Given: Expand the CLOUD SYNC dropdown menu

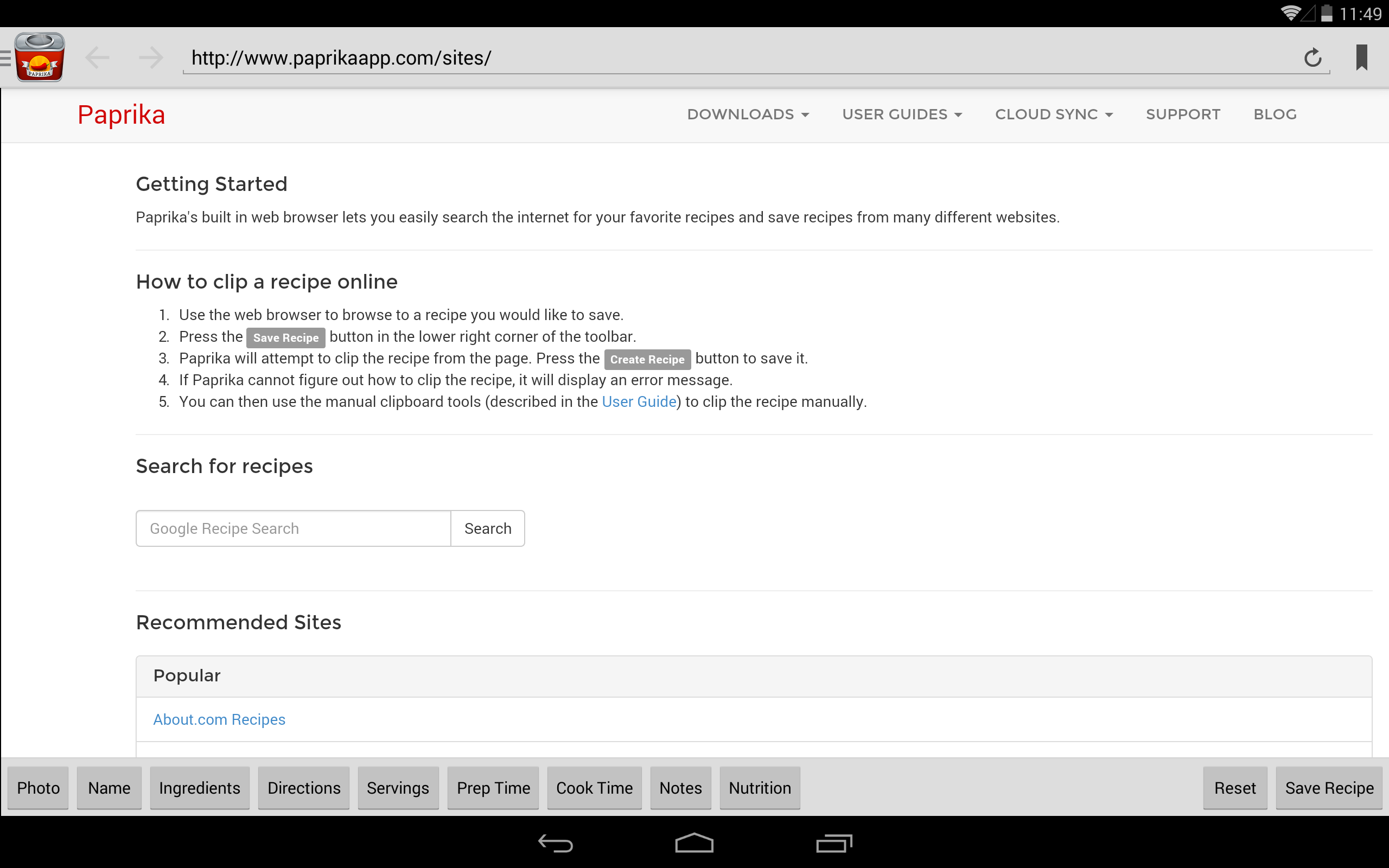Looking at the screenshot, I should coord(1054,114).
